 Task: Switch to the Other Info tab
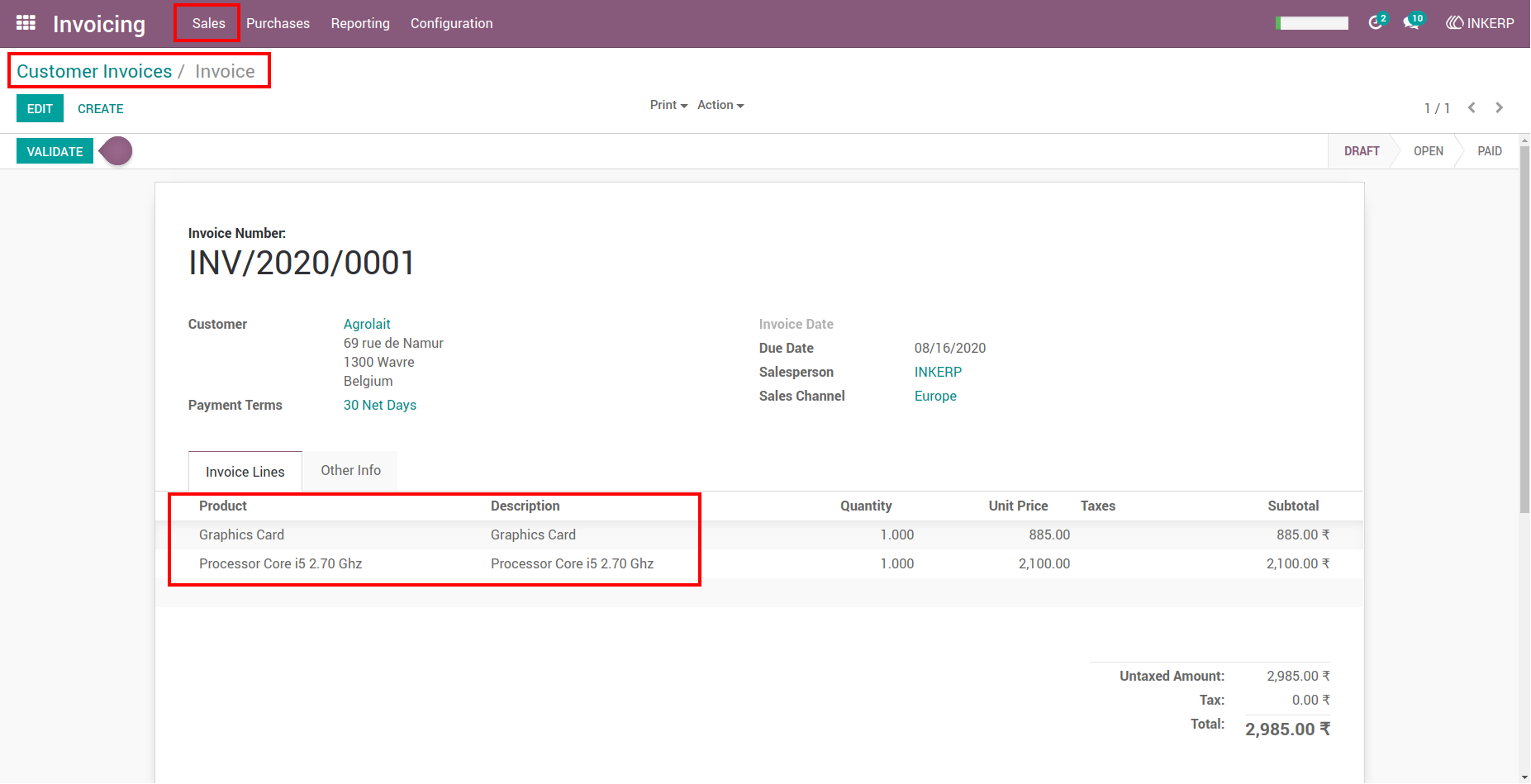[350, 470]
